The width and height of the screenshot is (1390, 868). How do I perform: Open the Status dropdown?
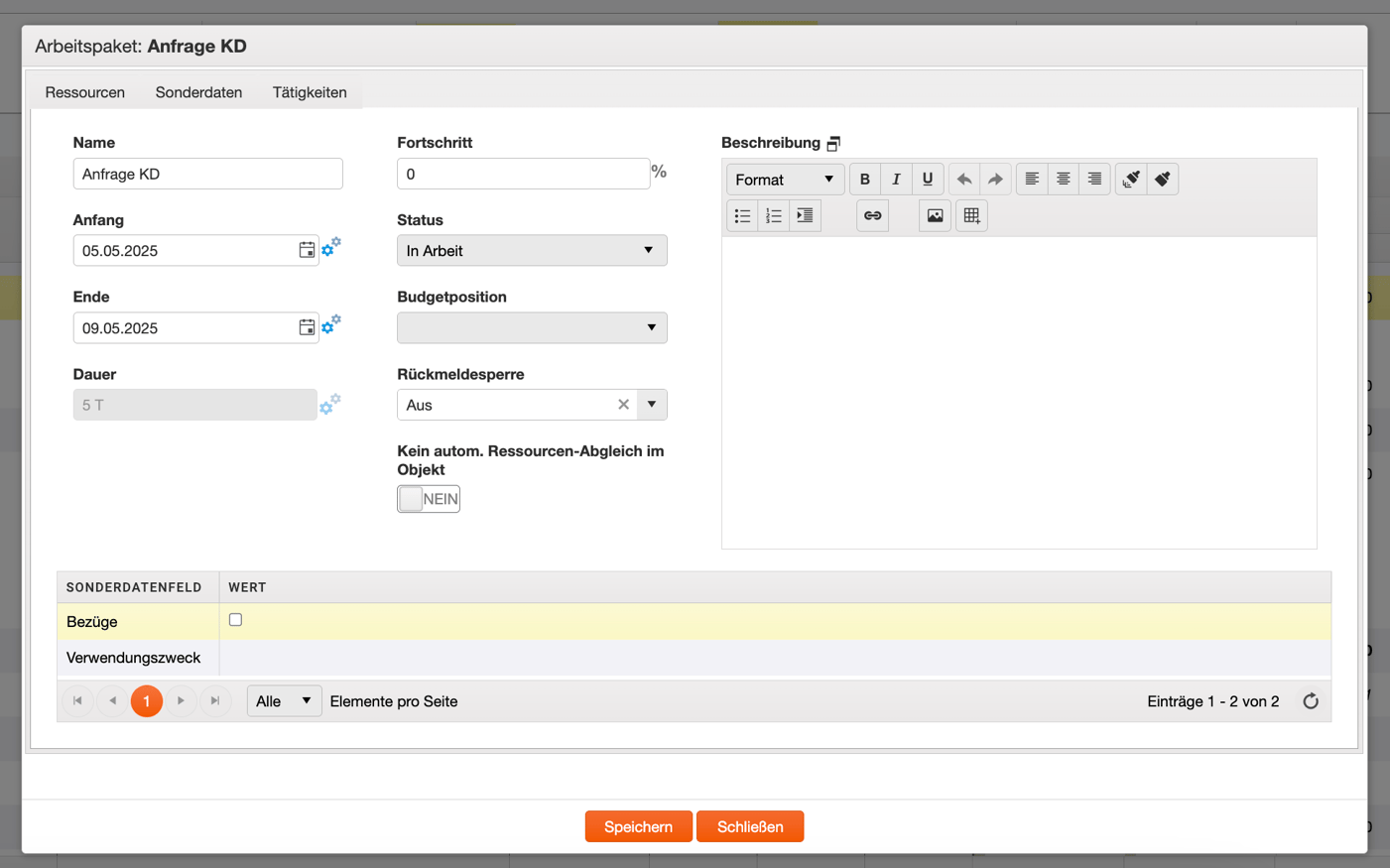pyautogui.click(x=532, y=250)
